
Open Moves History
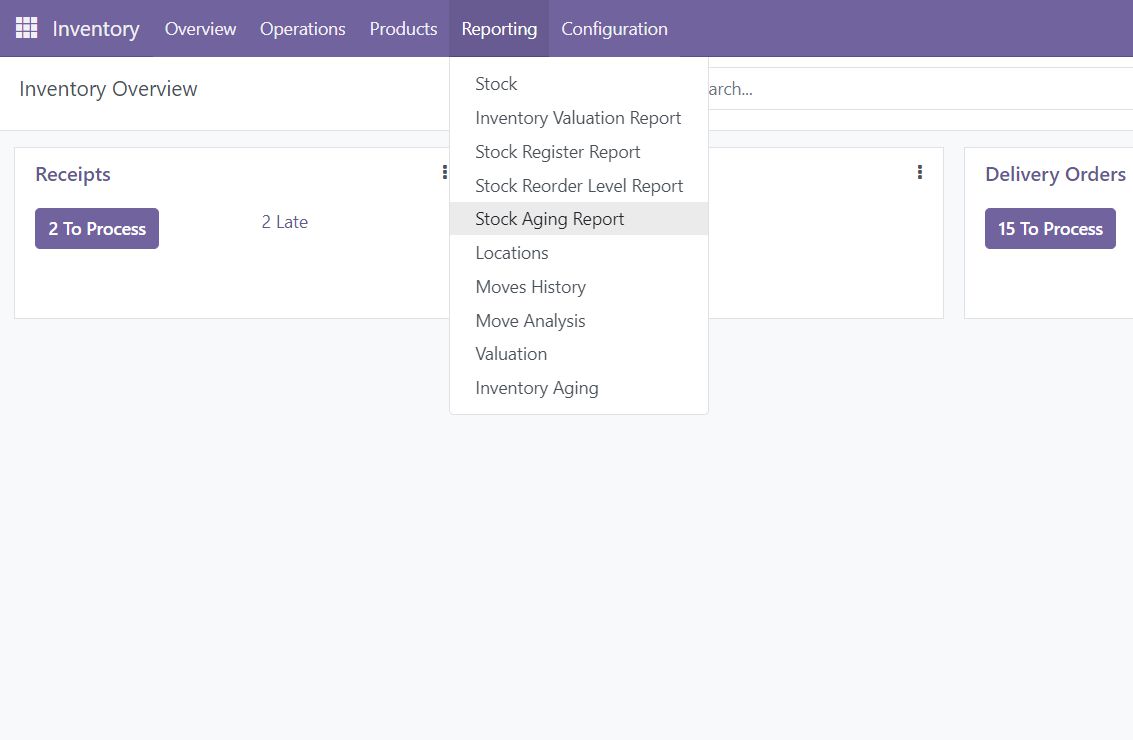pos(530,287)
